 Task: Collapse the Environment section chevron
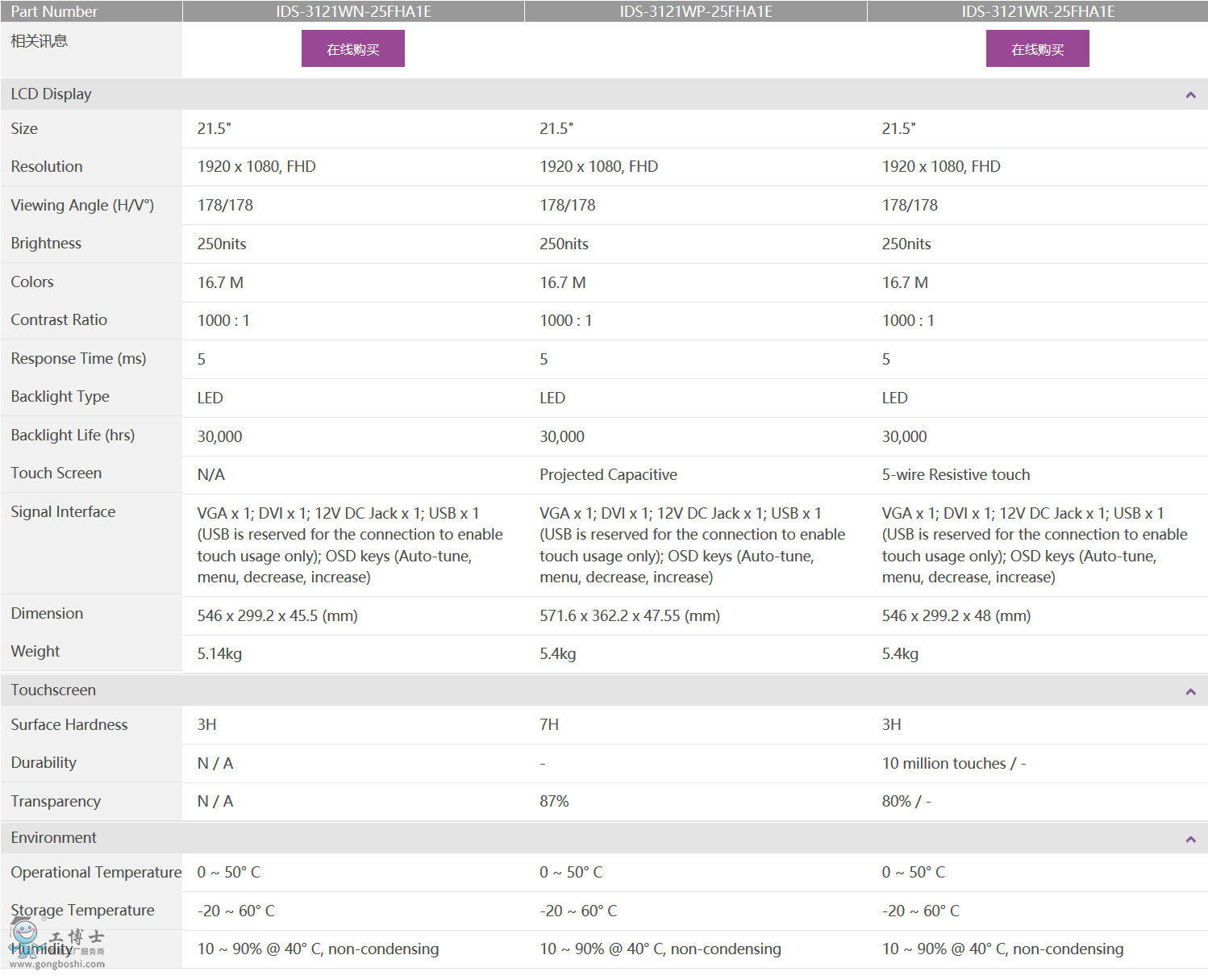click(x=1190, y=839)
